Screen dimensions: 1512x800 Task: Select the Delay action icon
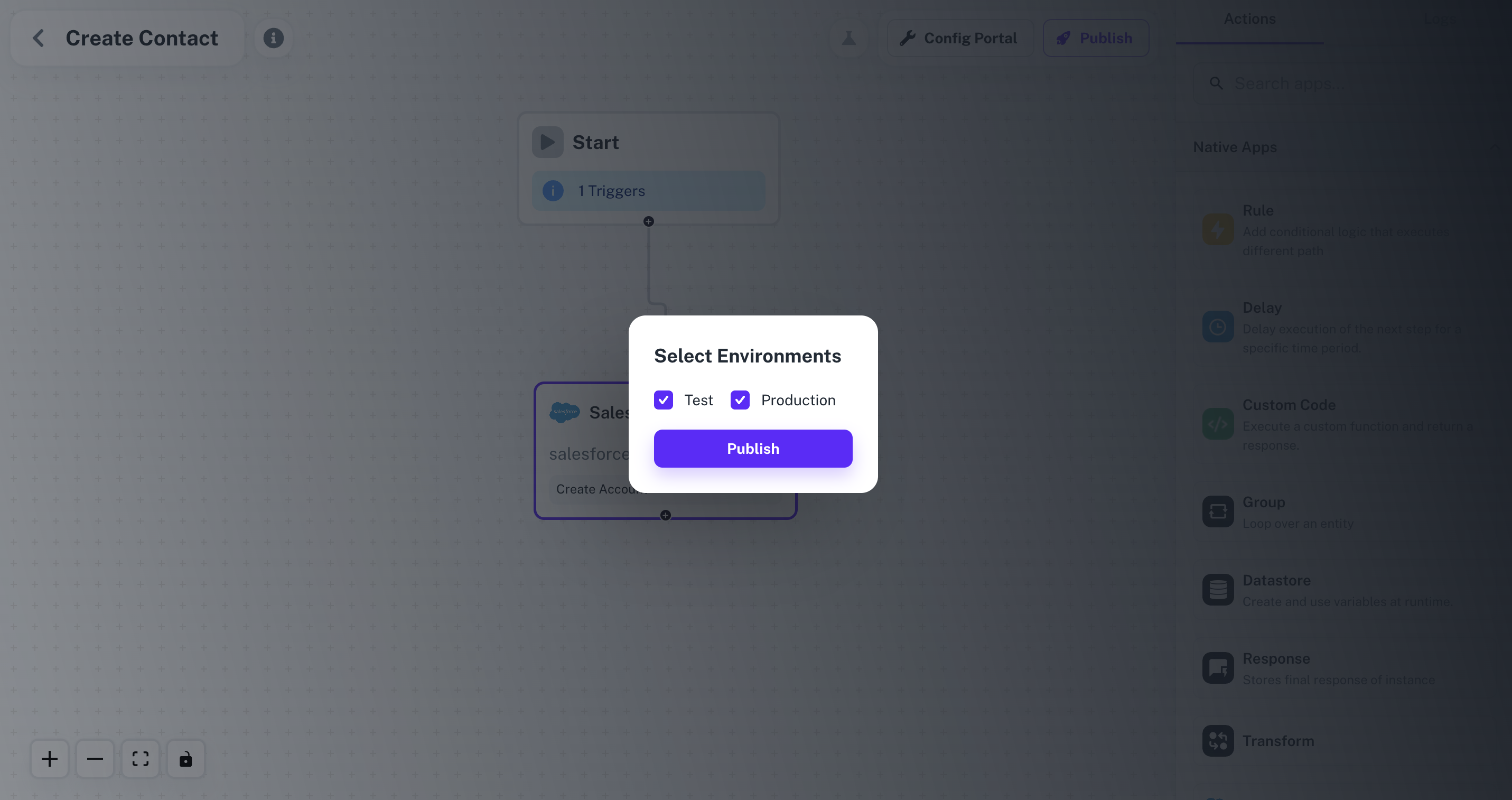click(1217, 327)
